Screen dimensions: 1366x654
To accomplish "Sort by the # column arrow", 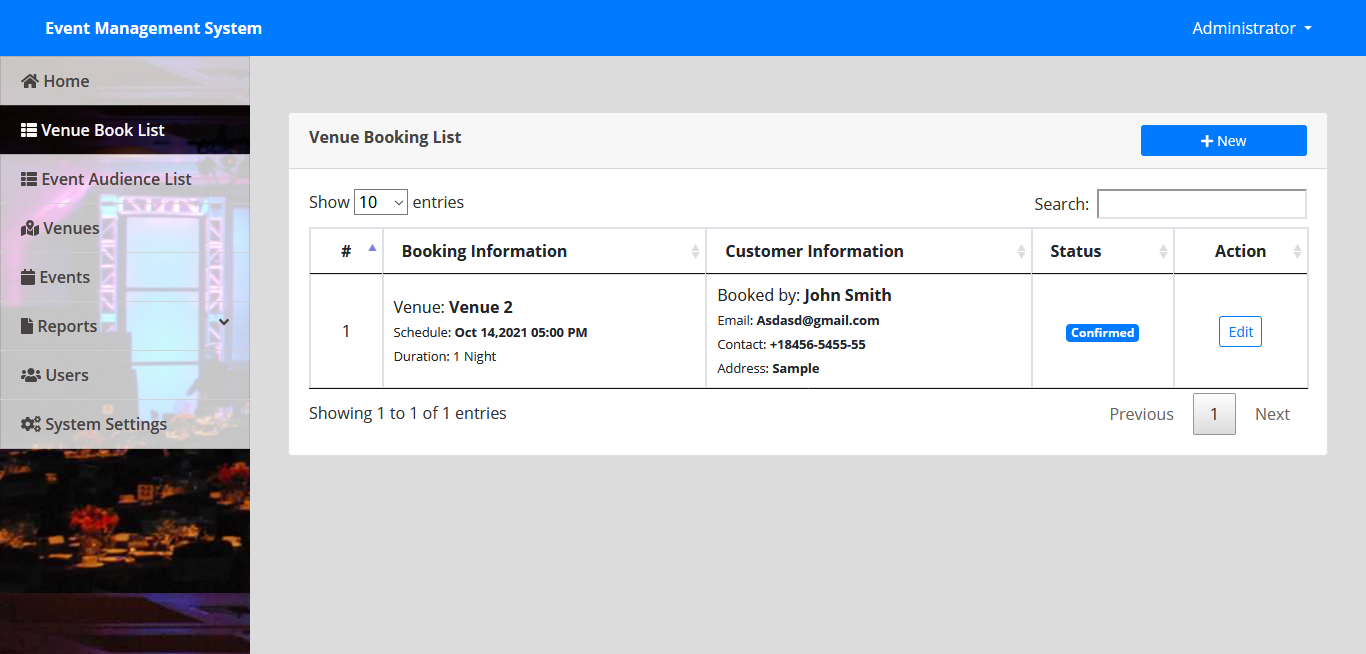I will click(x=373, y=247).
